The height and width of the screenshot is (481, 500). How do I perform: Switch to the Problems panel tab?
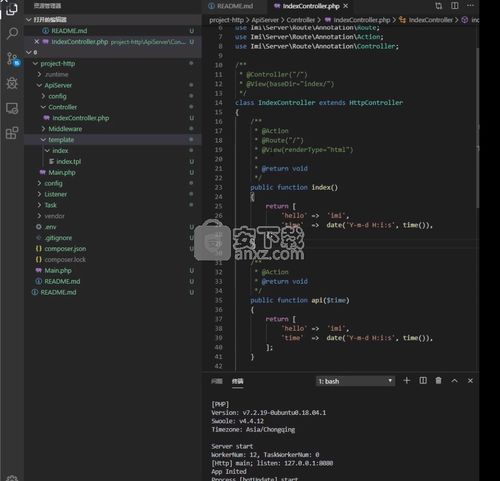pyautogui.click(x=217, y=381)
